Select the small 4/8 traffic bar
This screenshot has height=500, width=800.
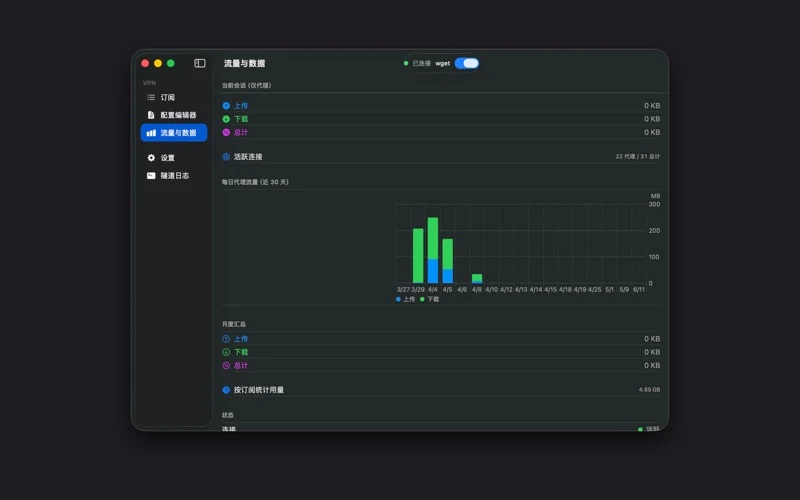coord(477,279)
